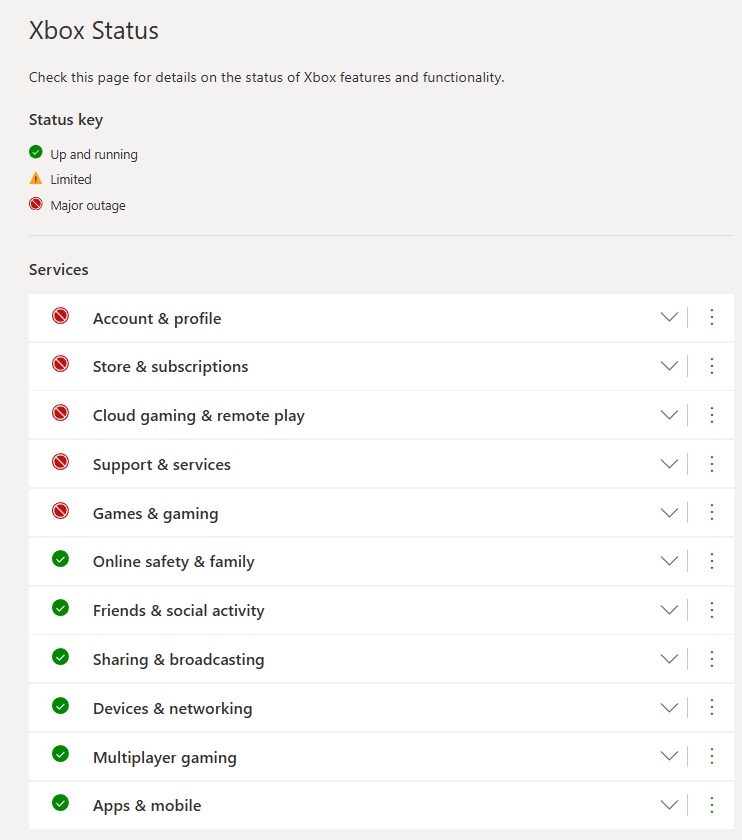Click the red status icon for Games & gaming
Viewport: 742px width, 840px height.
click(x=59, y=512)
